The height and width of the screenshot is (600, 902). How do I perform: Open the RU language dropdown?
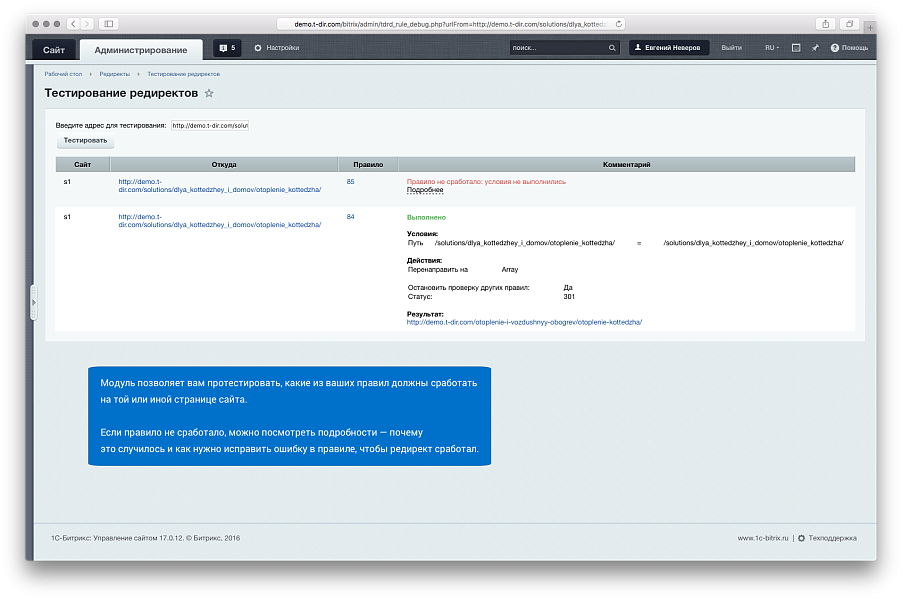(x=772, y=48)
